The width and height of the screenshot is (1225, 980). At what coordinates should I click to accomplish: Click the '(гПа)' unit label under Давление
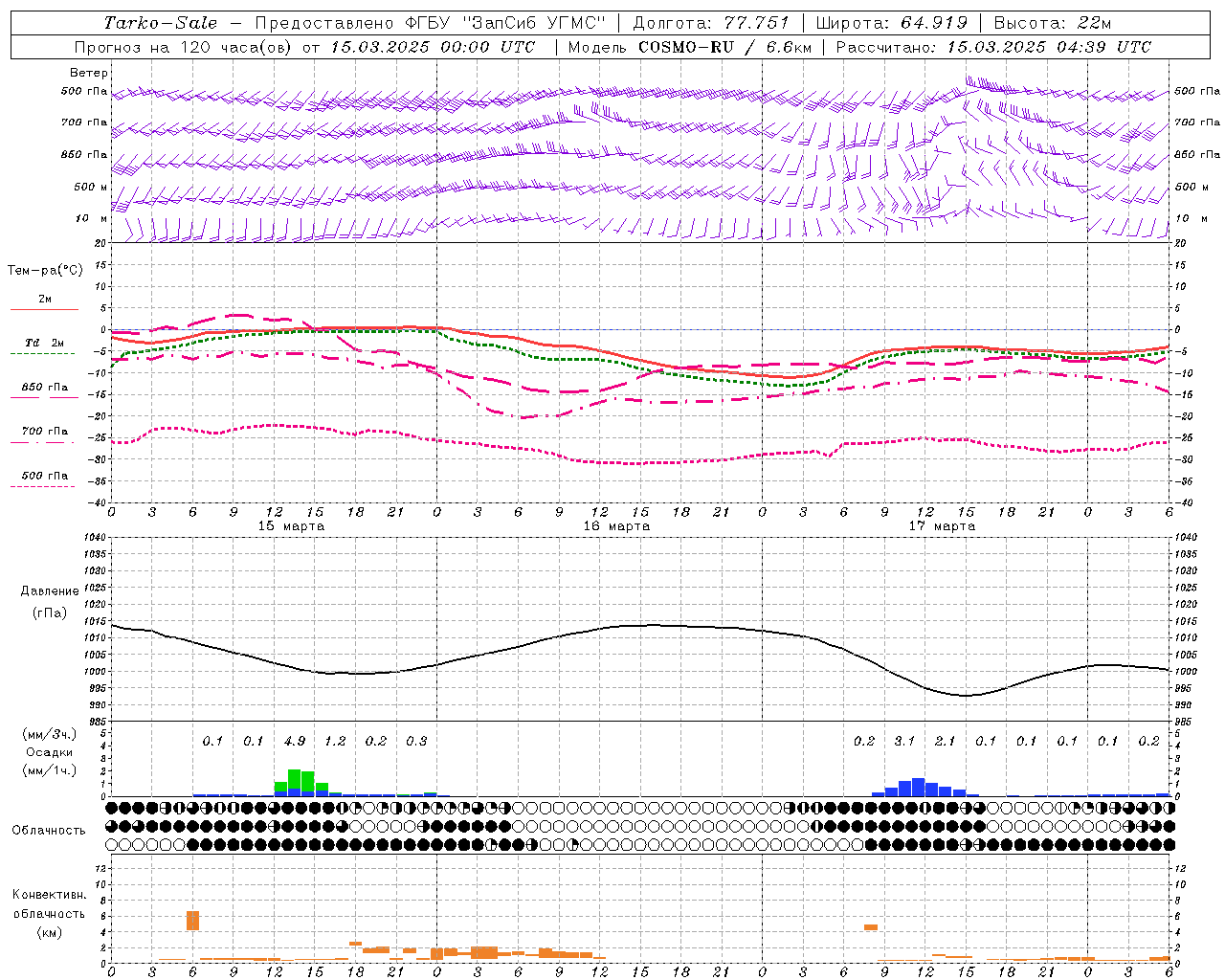pyautogui.click(x=50, y=612)
